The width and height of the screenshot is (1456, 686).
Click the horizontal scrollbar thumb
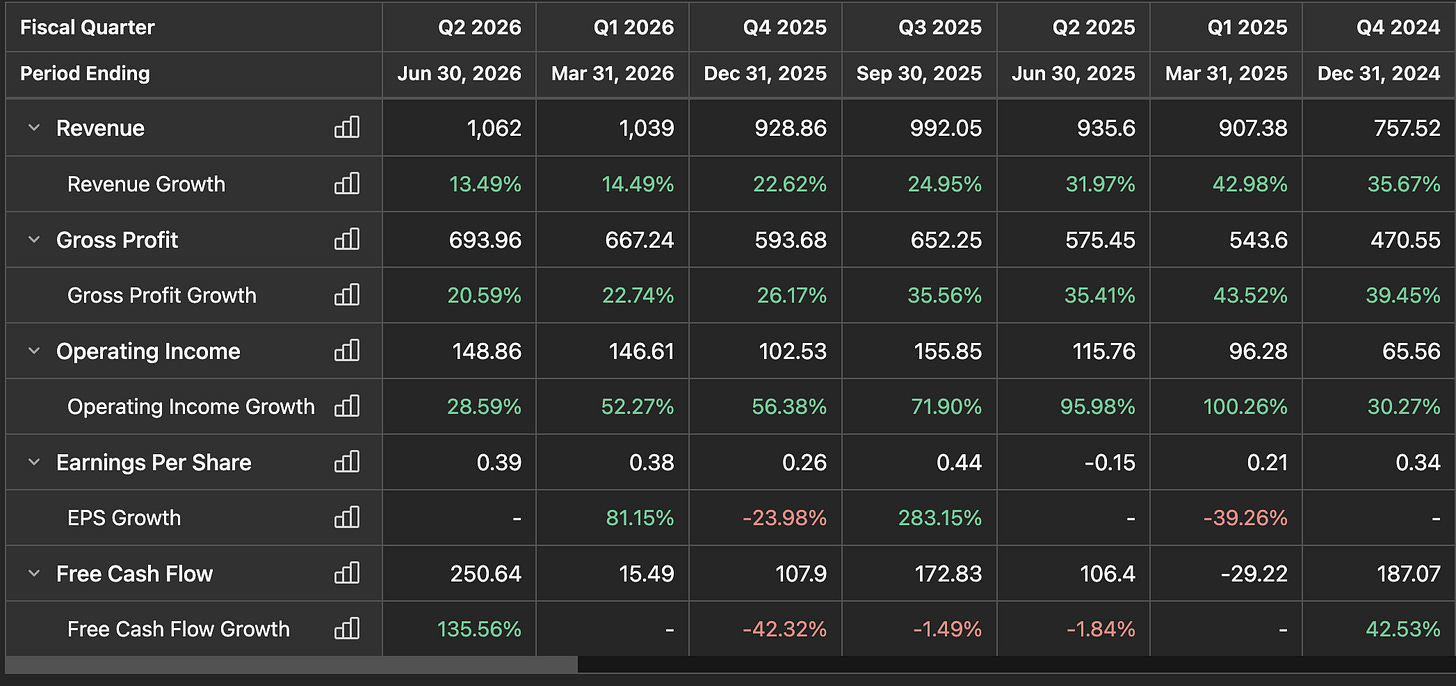tap(291, 664)
